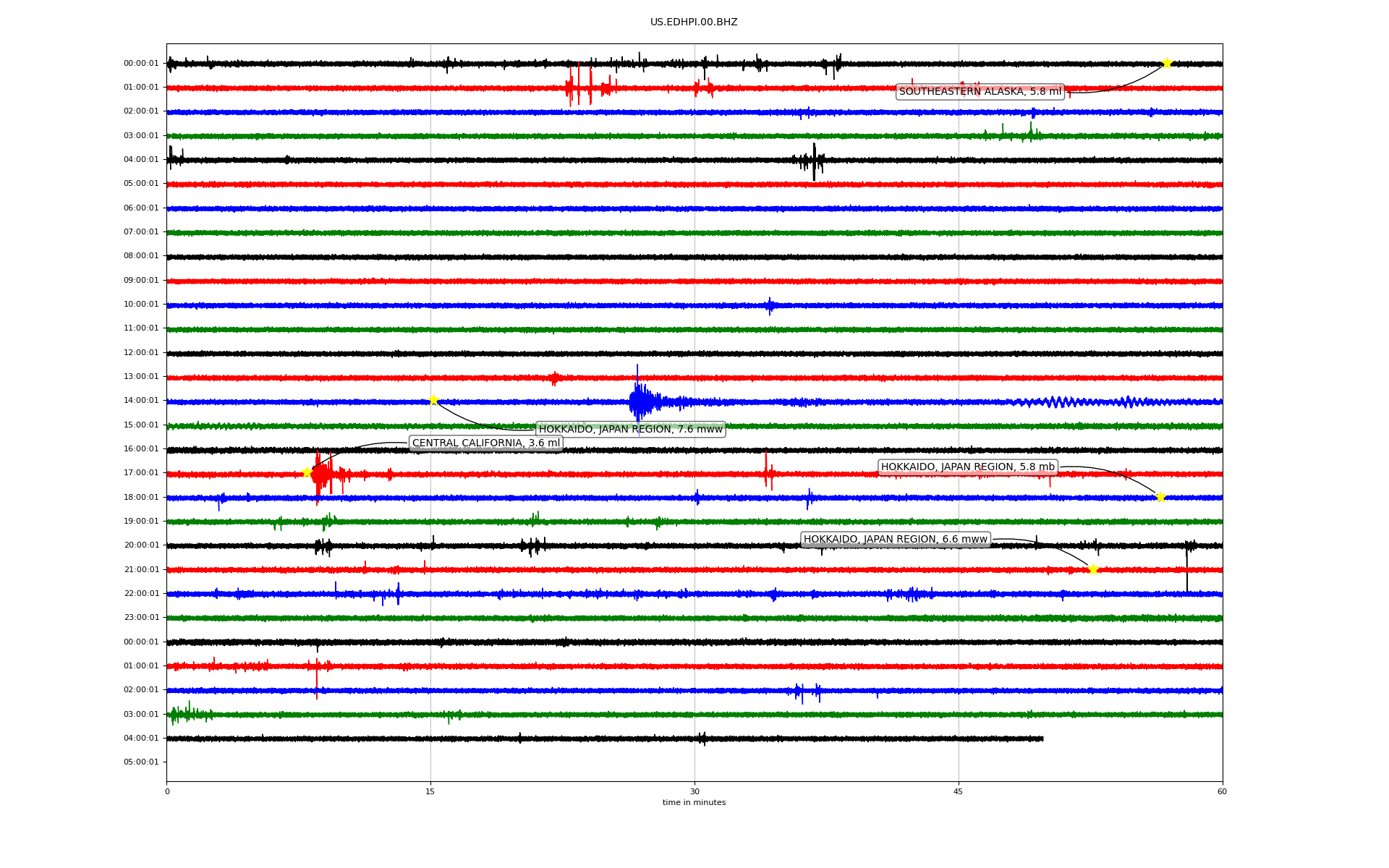Click the HOKKAIDO, JAPAN REGION, 5.8 mb label
The height and width of the screenshot is (868, 1389).
967,467
